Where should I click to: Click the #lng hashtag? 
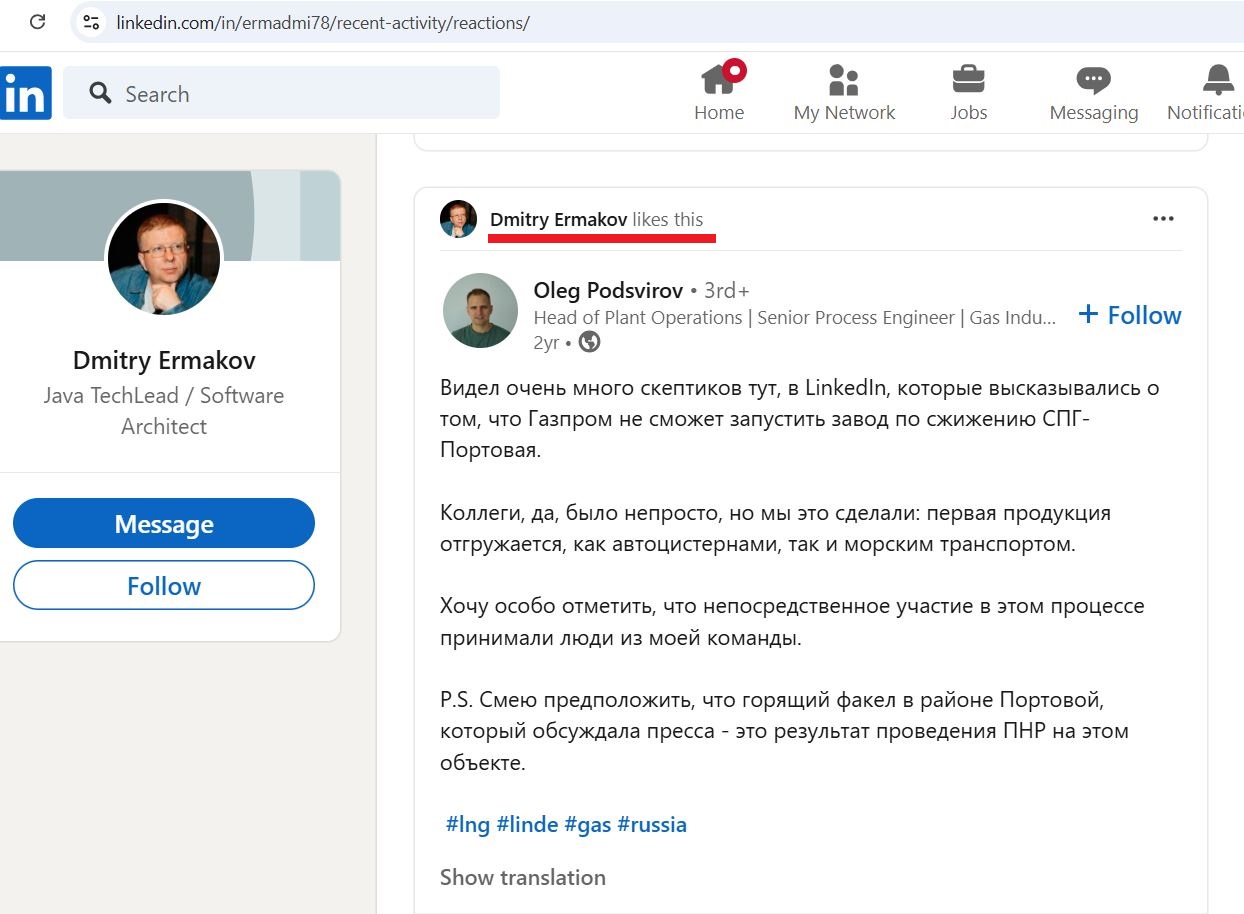click(x=468, y=825)
